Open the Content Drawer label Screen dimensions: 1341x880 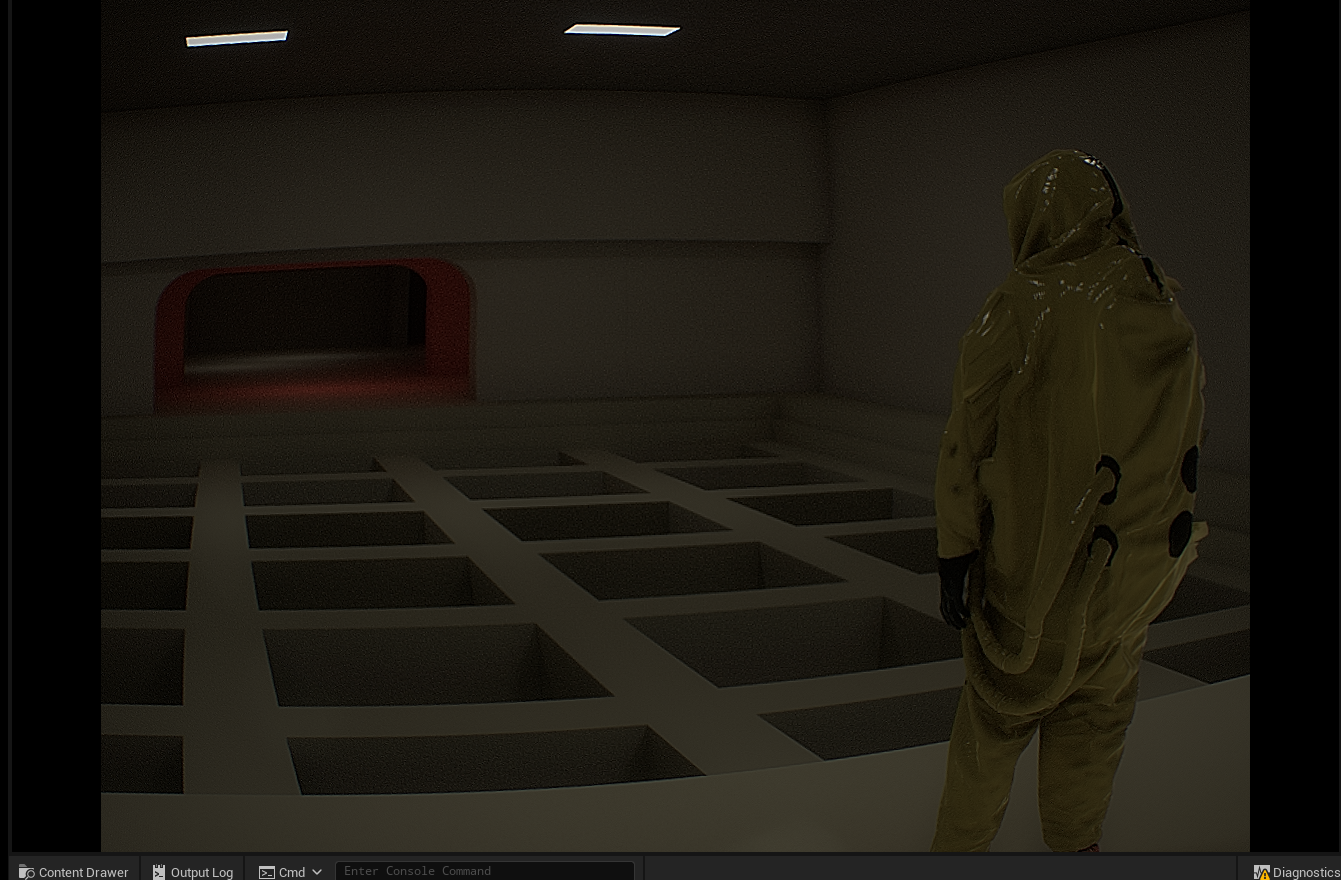coord(83,872)
